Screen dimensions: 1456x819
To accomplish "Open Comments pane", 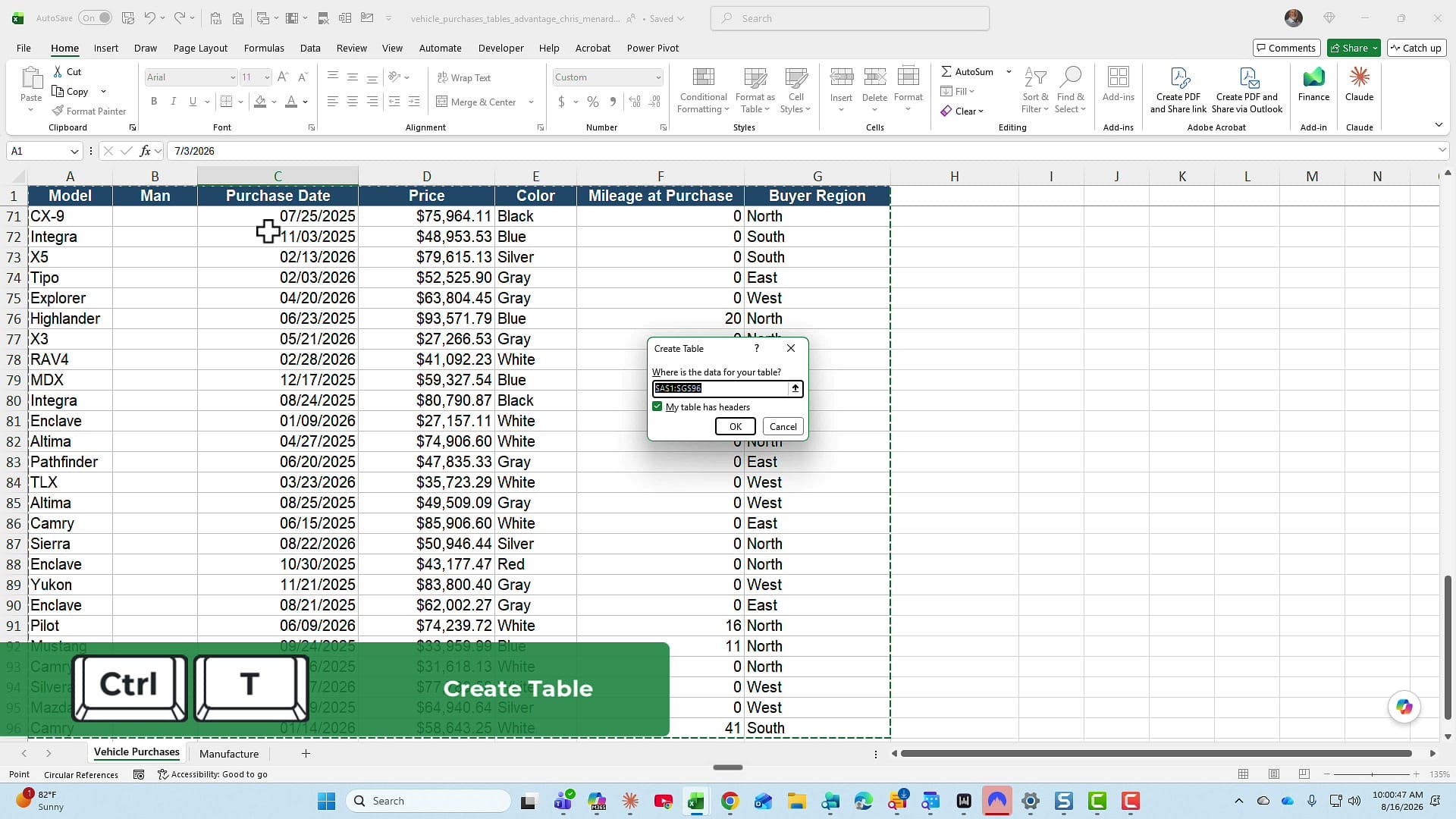I will (1287, 48).
